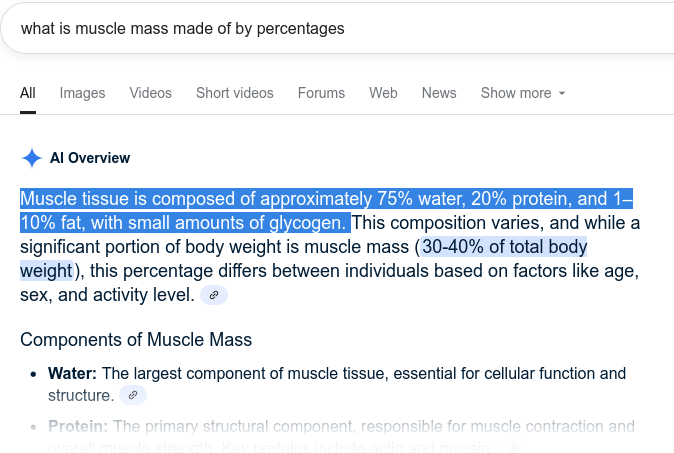
Task: Switch to the Web results tab
Action: coord(383,93)
